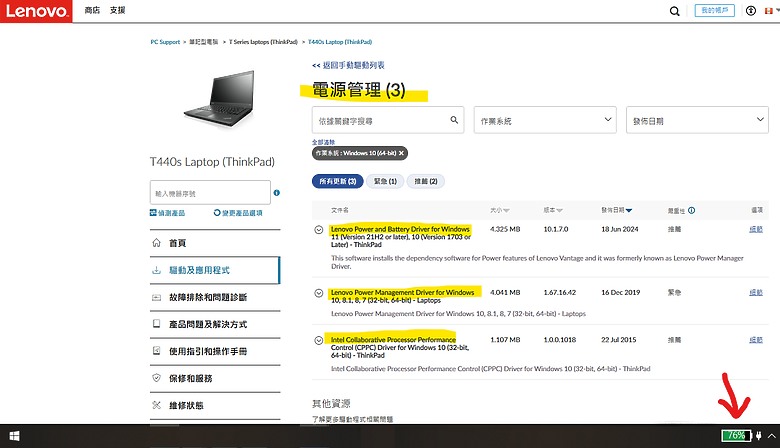This screenshot has width=780, height=448.
Task: Go to 首頁 in sidebar
Action: point(215,243)
